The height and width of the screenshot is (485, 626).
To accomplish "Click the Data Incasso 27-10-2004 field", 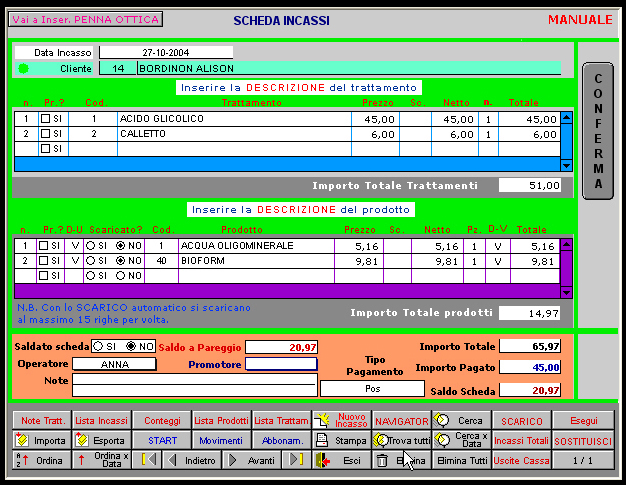I will pyautogui.click(x=166, y=52).
